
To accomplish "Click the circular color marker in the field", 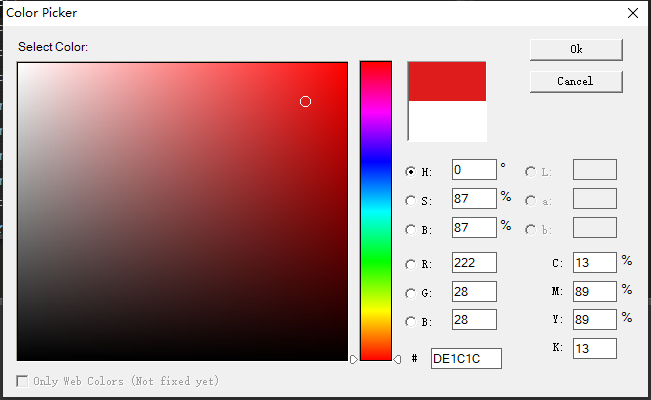I will [x=305, y=102].
